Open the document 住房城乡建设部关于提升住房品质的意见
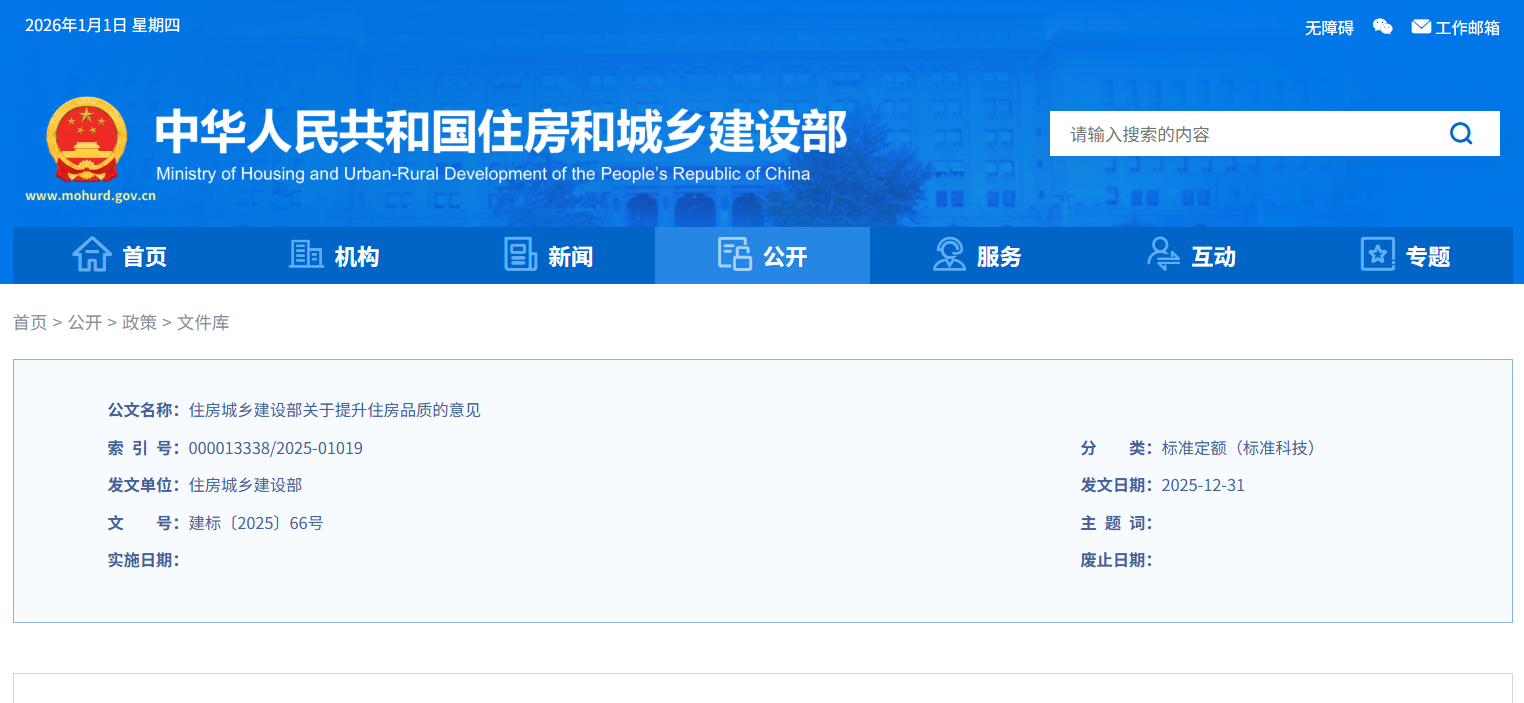The width and height of the screenshot is (1524, 703). 334,410
